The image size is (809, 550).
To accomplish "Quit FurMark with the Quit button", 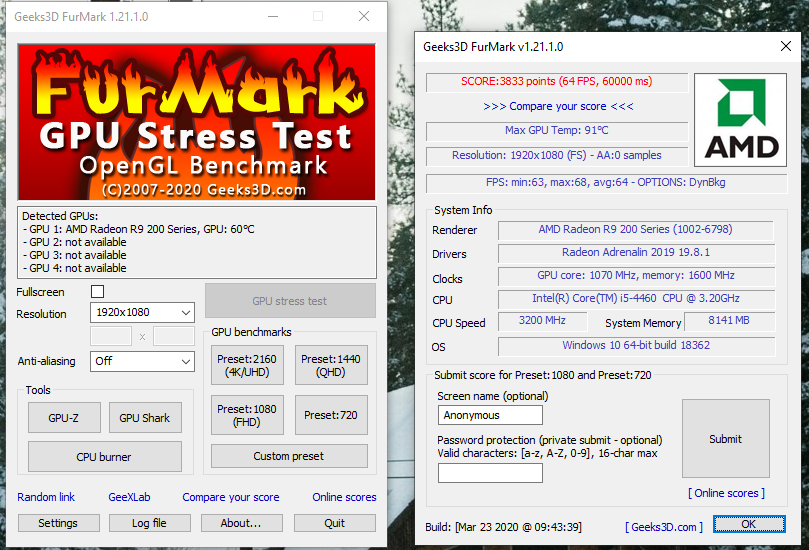I will [x=335, y=523].
